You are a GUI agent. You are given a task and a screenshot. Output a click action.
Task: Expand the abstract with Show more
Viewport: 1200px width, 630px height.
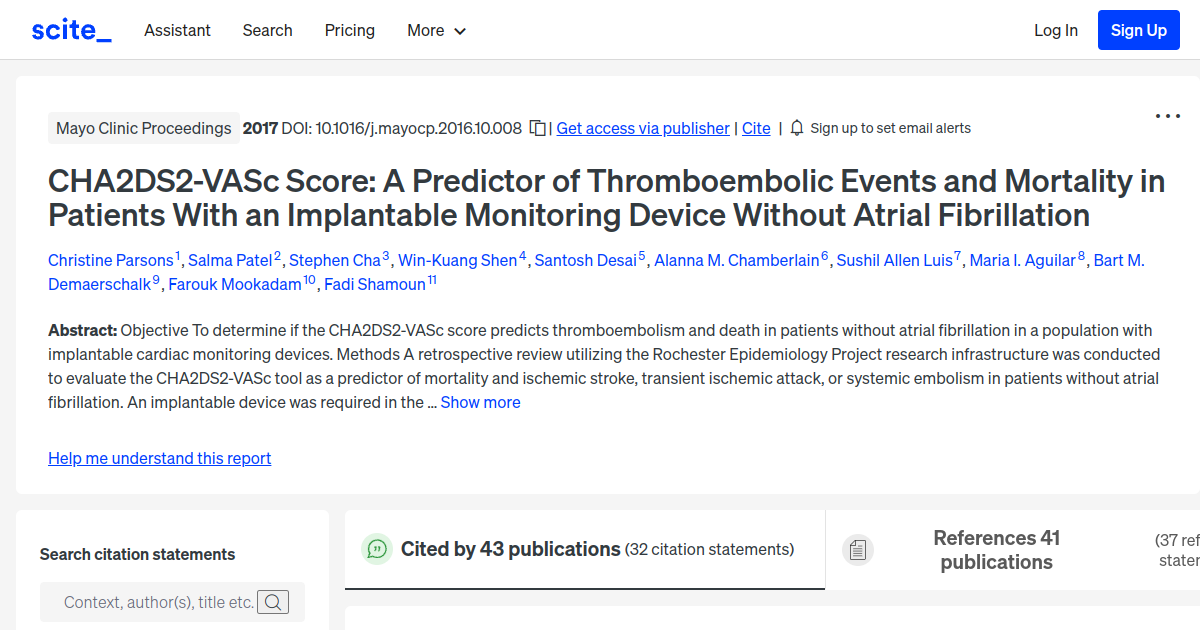click(480, 402)
